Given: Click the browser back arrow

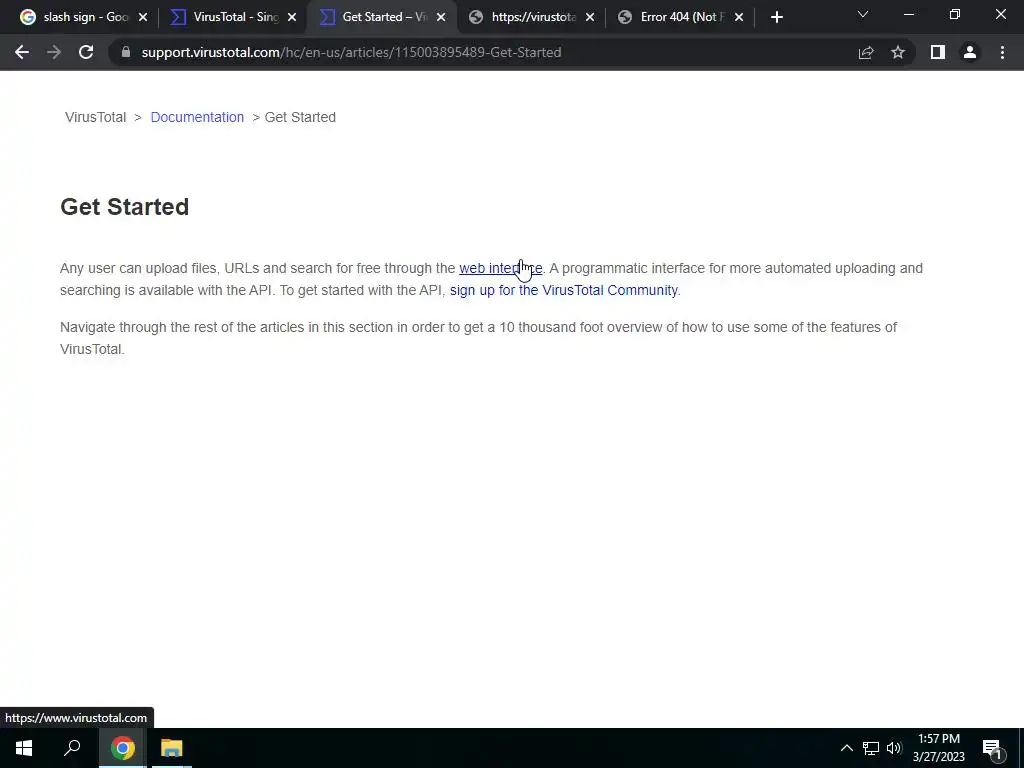Looking at the screenshot, I should tap(22, 52).
